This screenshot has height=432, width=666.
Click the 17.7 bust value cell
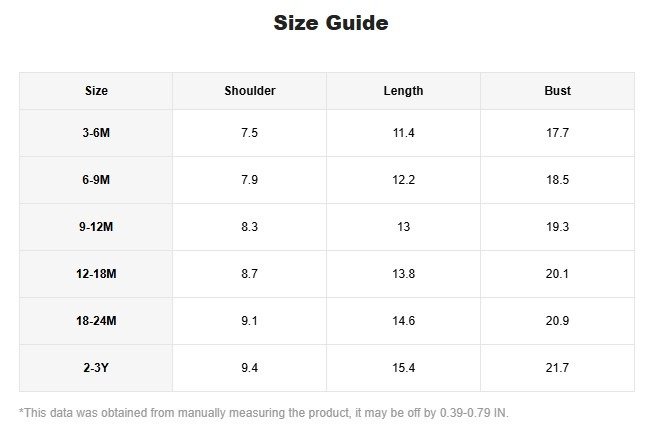[557, 133]
